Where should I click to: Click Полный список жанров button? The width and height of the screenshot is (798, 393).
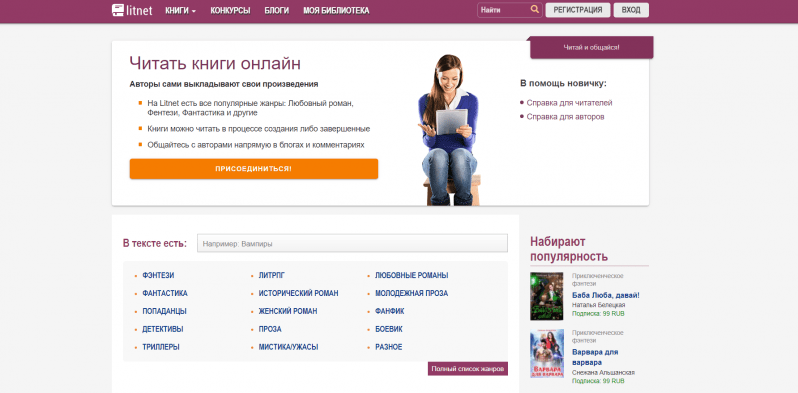[468, 369]
